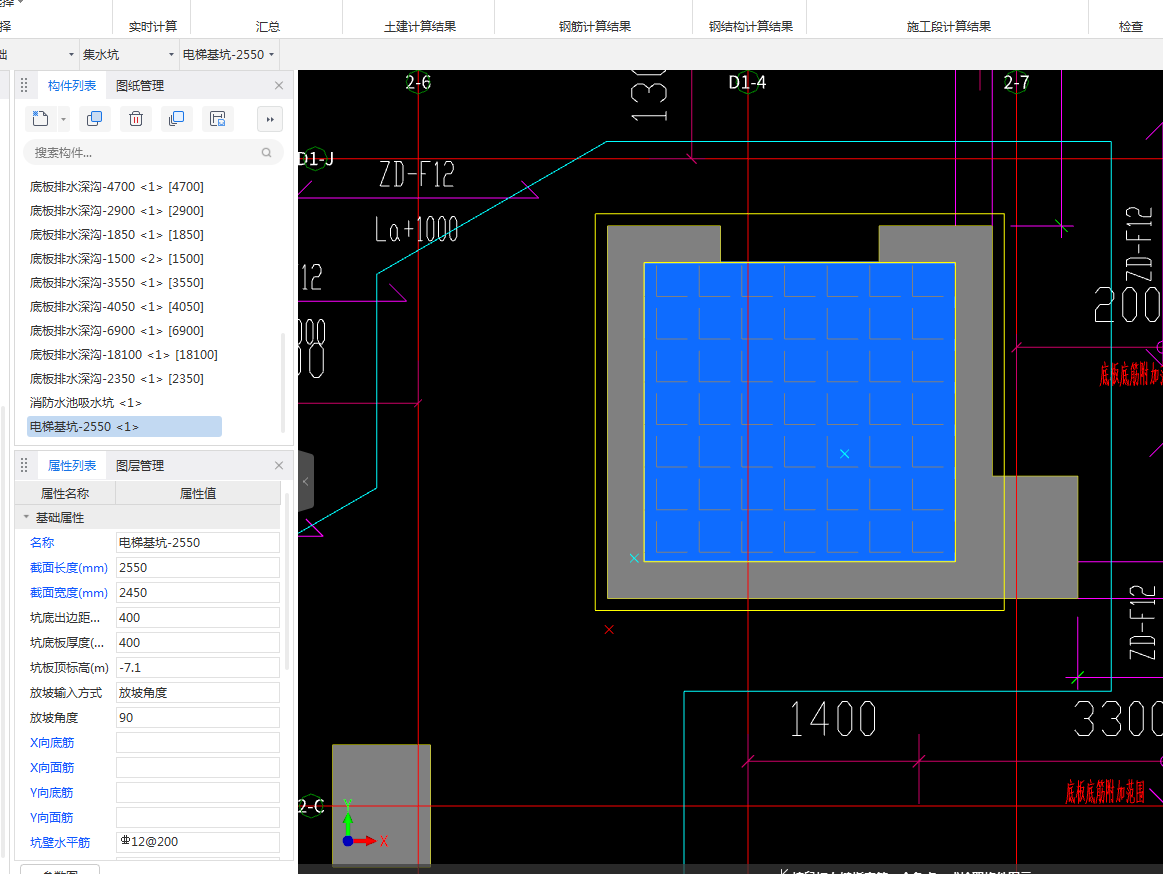The width and height of the screenshot is (1163, 874).
Task: Edit the 坑壁水平筋 value field
Action: point(197,842)
